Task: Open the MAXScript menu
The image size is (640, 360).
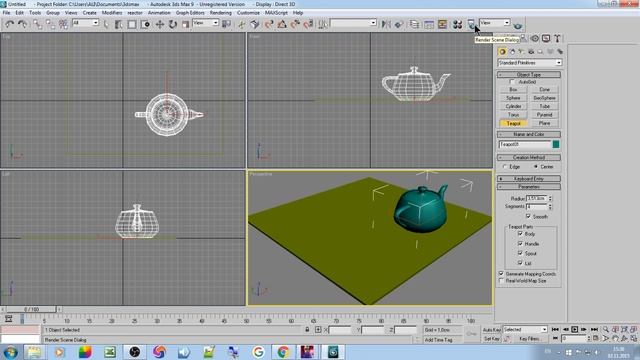Action: pyautogui.click(x=276, y=13)
